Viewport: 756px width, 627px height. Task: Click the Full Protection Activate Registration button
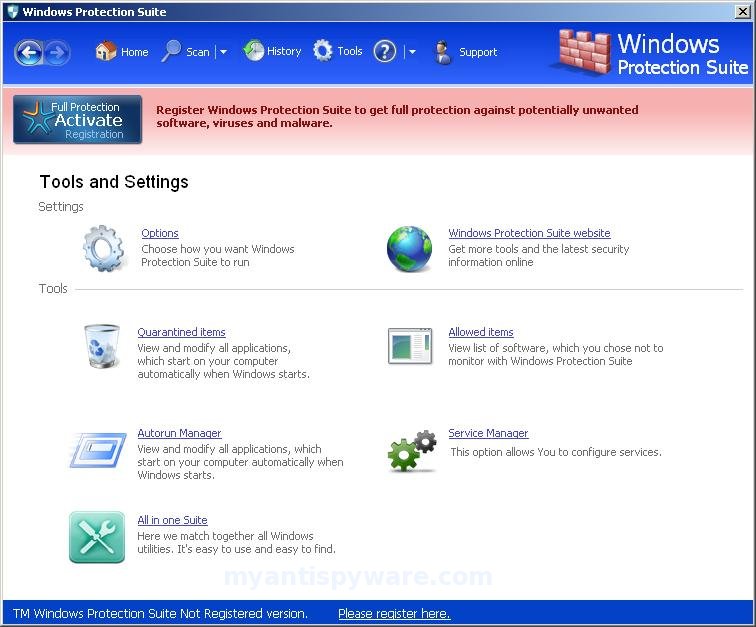click(78, 120)
